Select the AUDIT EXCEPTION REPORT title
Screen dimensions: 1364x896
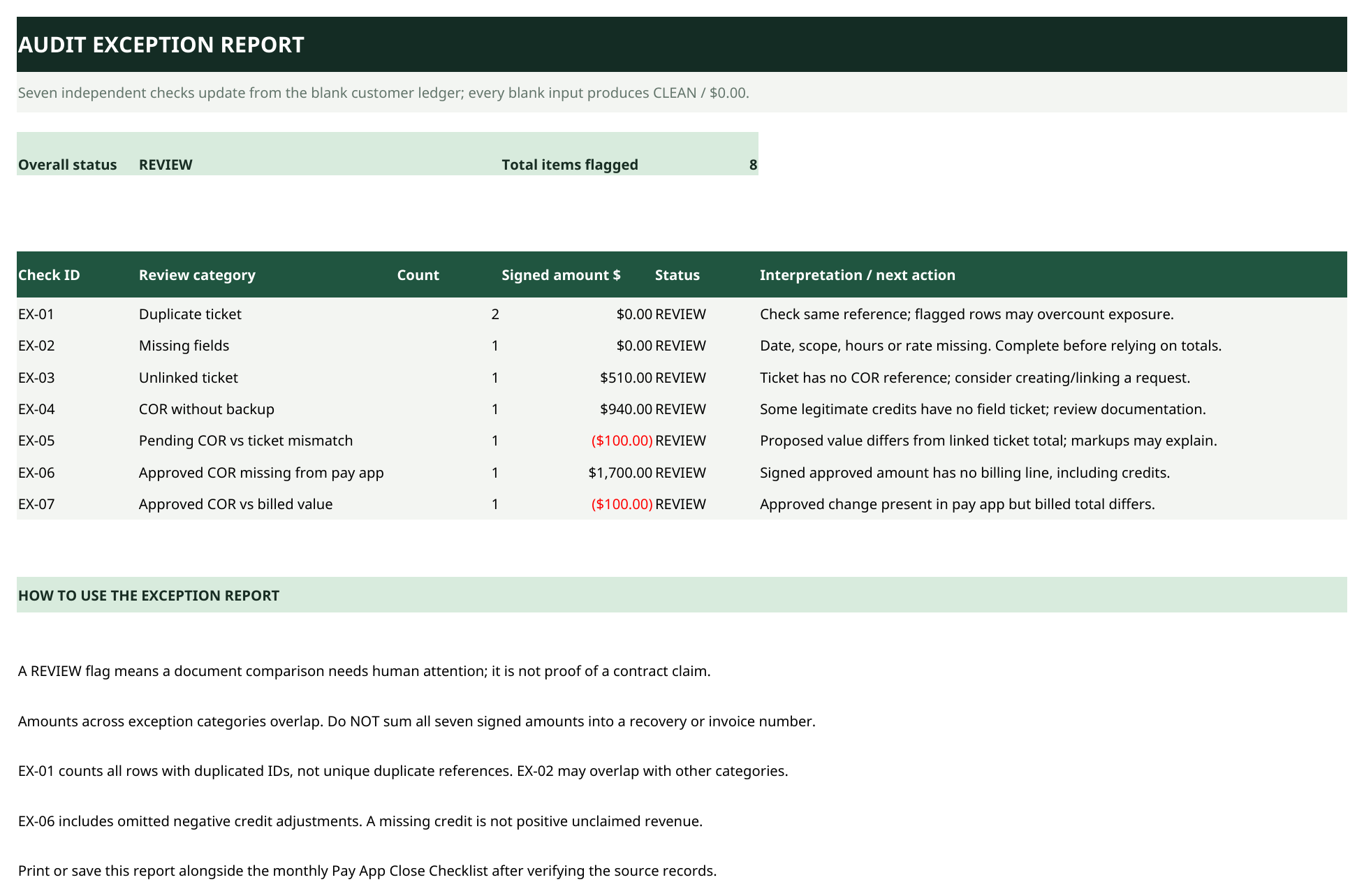point(161,45)
